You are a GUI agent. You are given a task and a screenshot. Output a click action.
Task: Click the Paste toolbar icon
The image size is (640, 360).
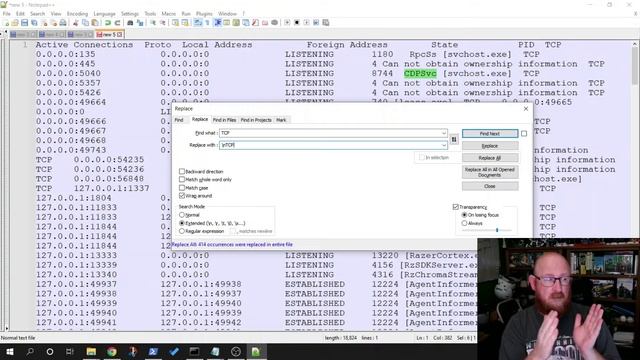(x=95, y=23)
